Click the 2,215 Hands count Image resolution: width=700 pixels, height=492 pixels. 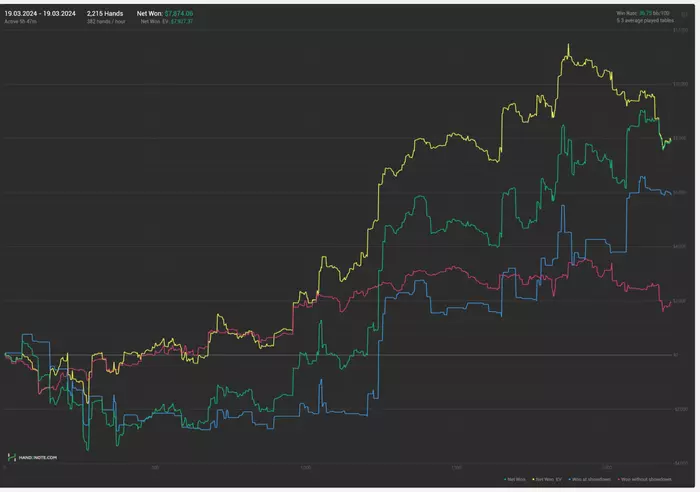[105, 13]
